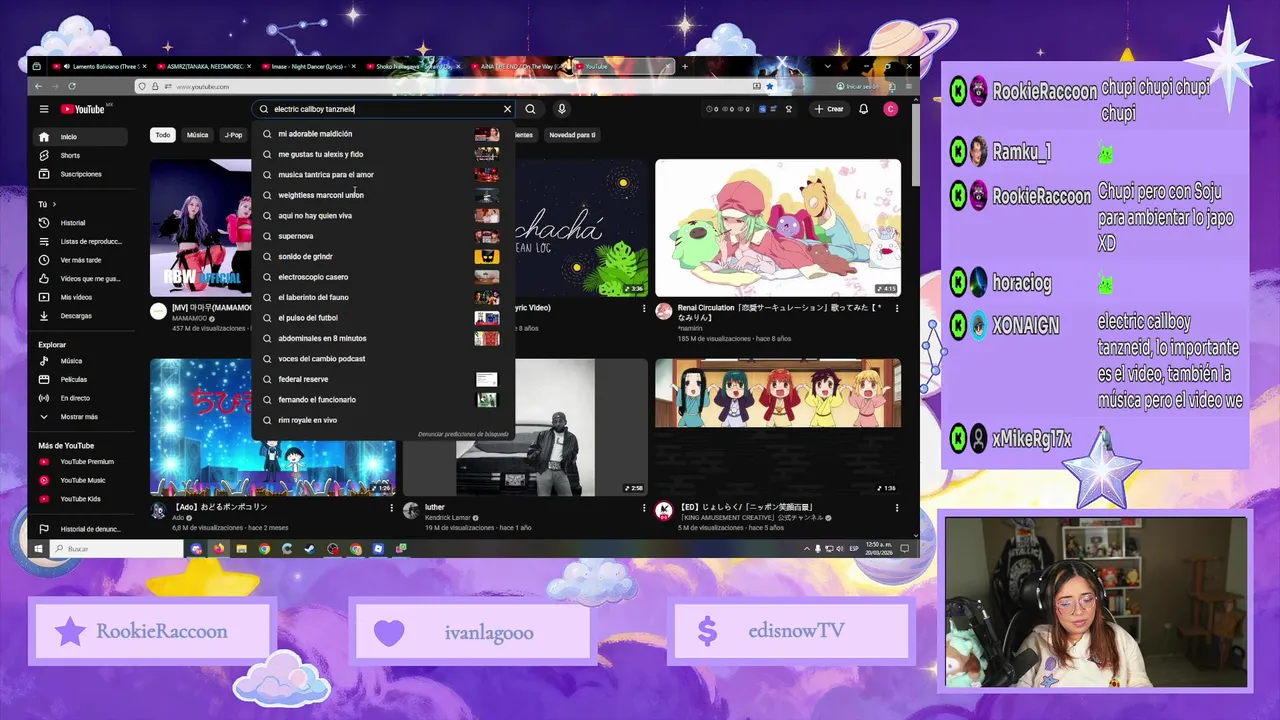Open Suscripciones in the sidebar
Image resolution: width=1280 pixels, height=720 pixels.
80,174
